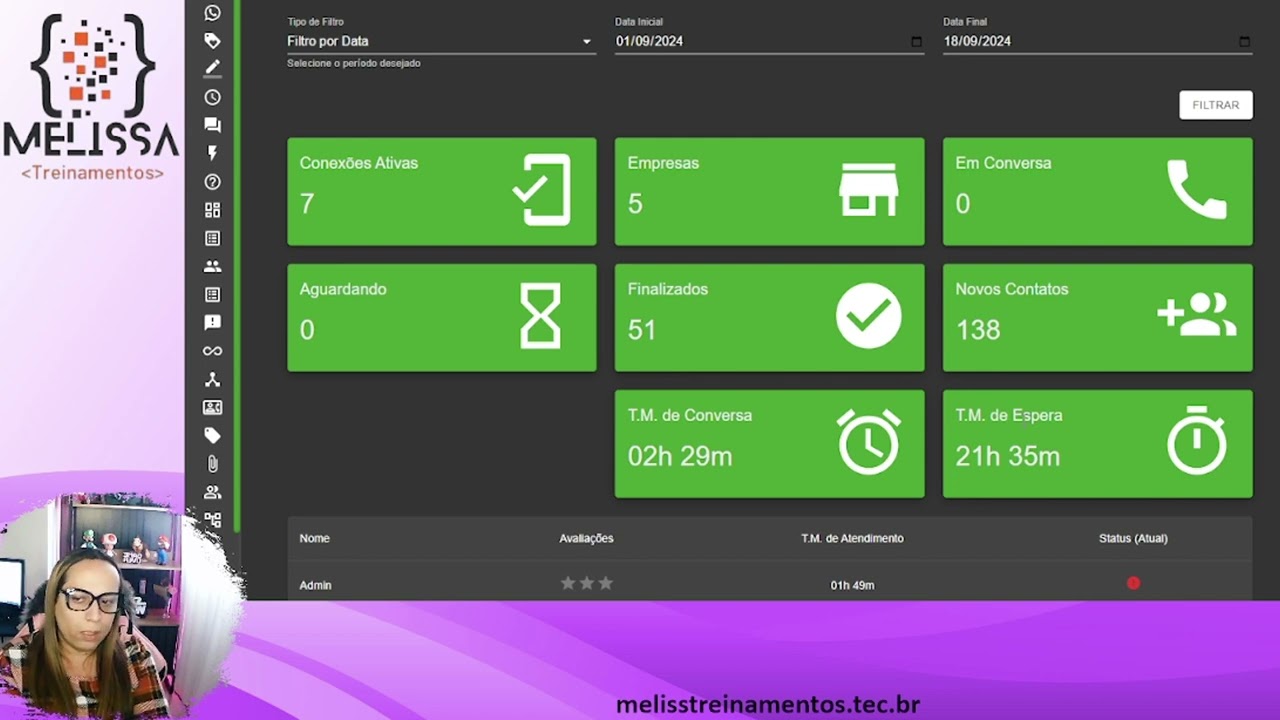Image resolution: width=1280 pixels, height=720 pixels.
Task: Click the 01h 49m value in Admin row
Action: pos(852,585)
